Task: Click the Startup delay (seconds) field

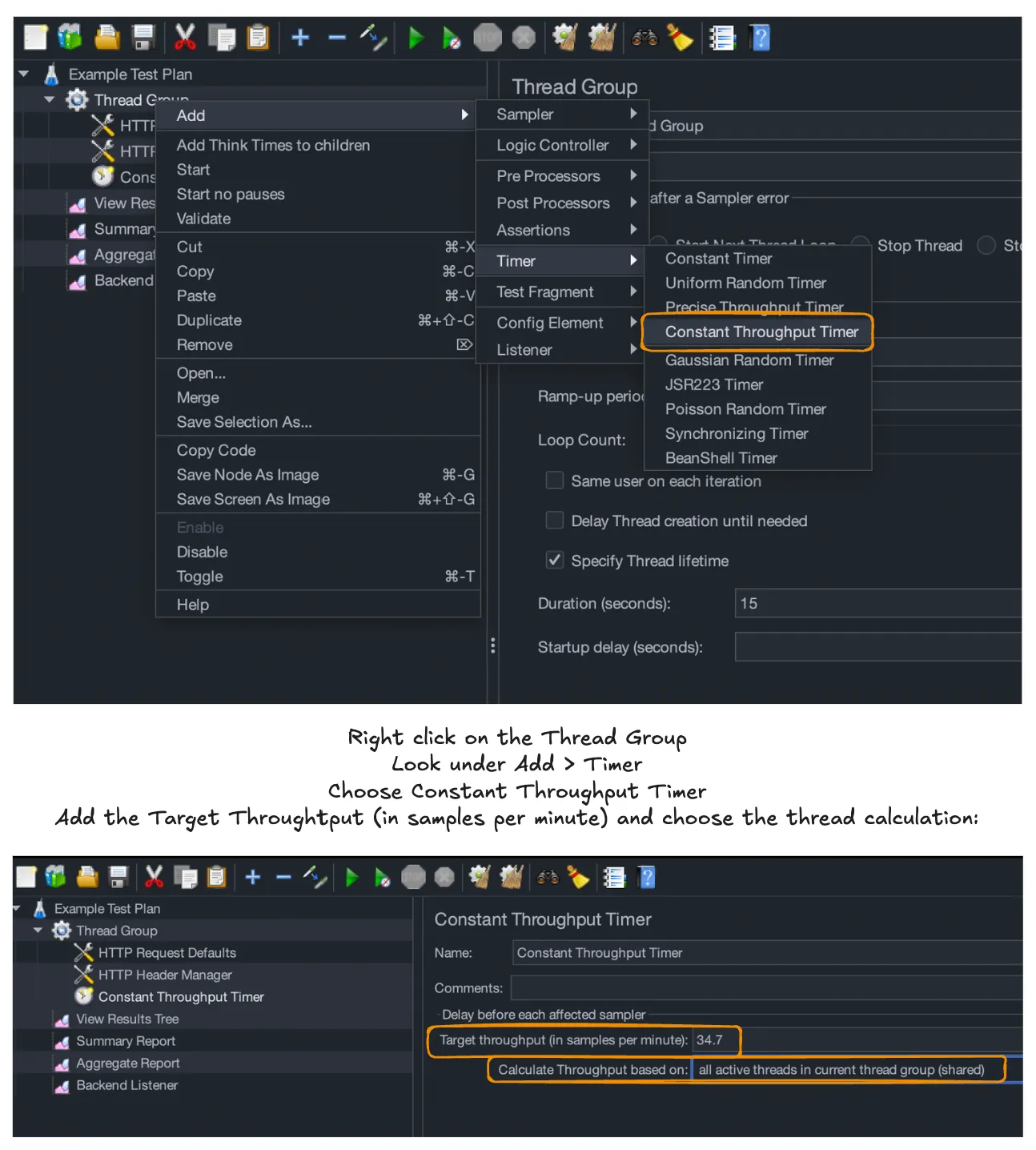Action: tap(878, 647)
